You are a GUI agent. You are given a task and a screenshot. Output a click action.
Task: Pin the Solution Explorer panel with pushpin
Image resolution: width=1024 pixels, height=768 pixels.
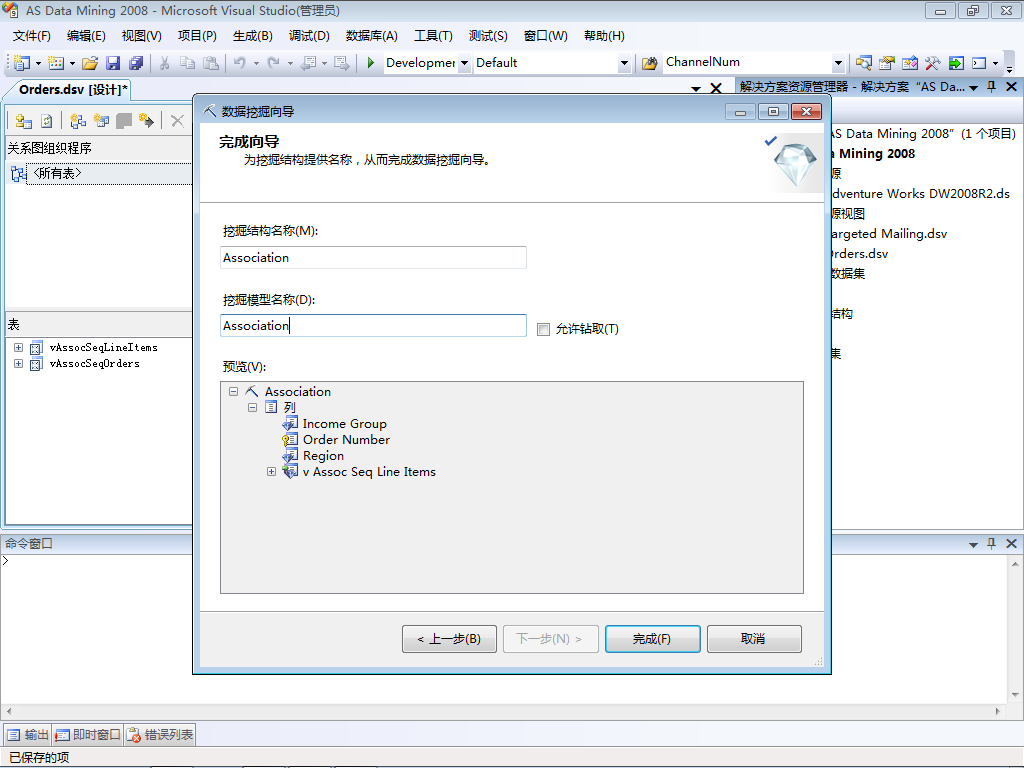[991, 87]
